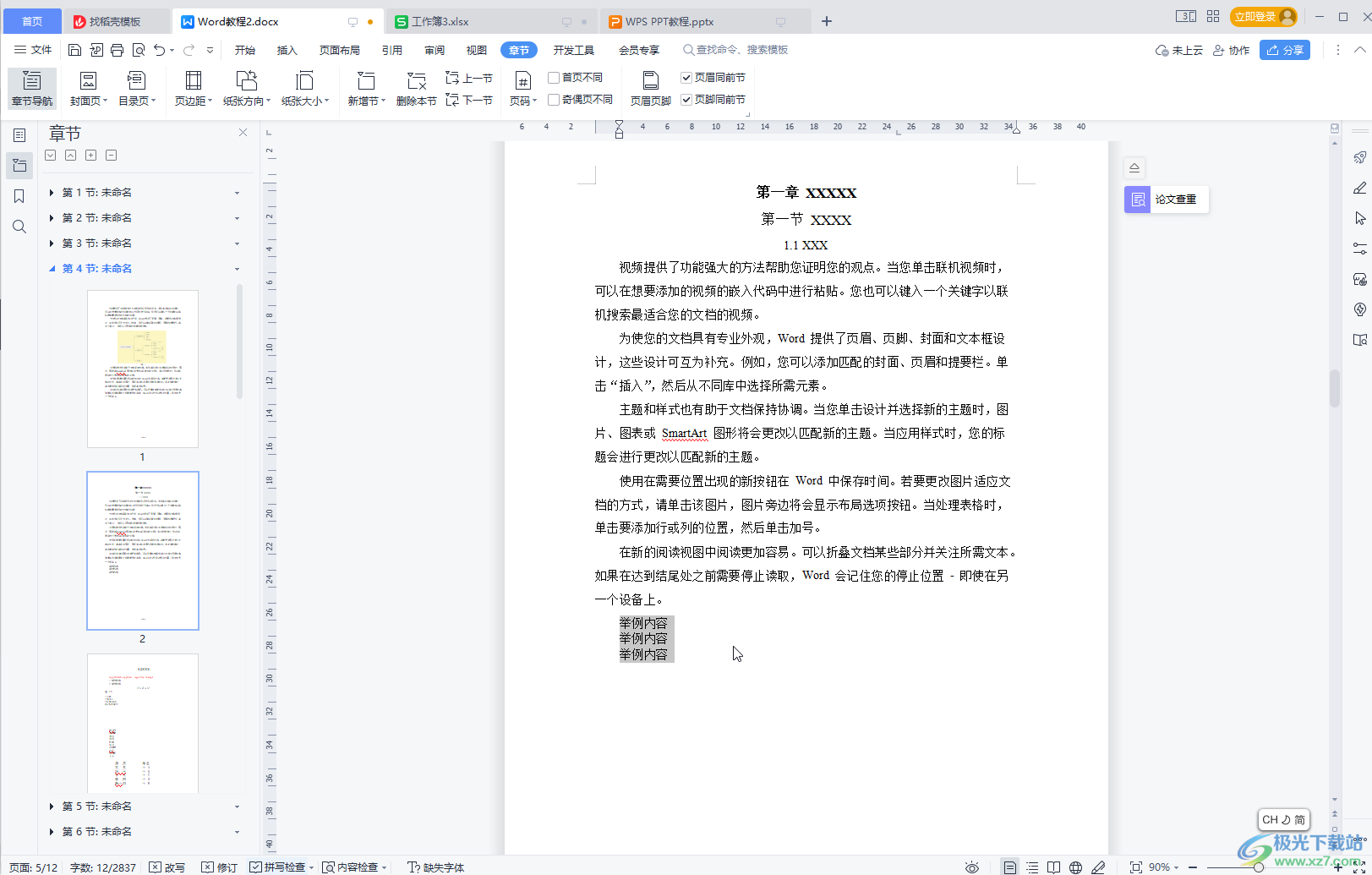Click the 论文查重 button
The height and width of the screenshot is (875, 1372).
pos(1166,200)
